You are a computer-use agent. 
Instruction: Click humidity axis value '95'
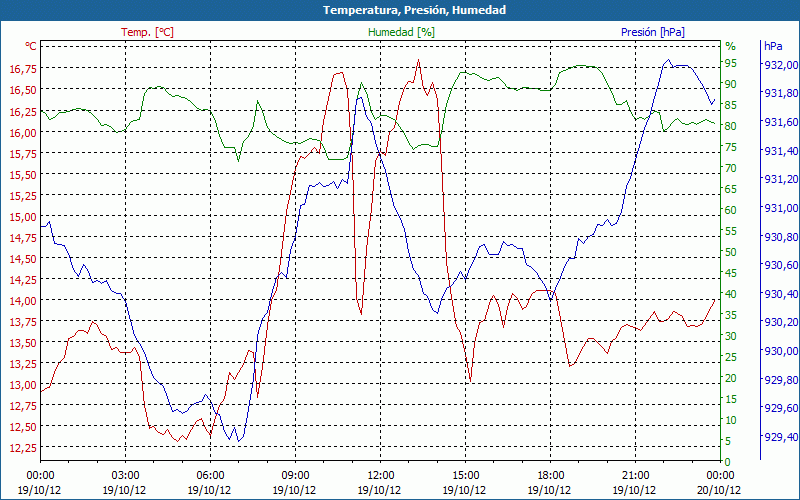[731, 63]
